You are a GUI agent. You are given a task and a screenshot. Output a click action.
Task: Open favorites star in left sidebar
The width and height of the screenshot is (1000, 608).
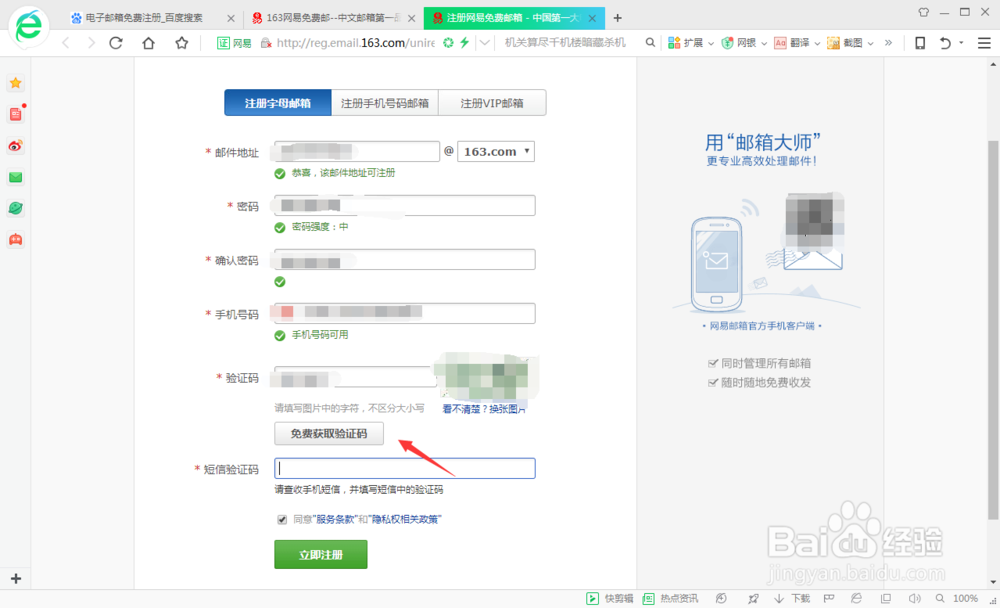16,83
